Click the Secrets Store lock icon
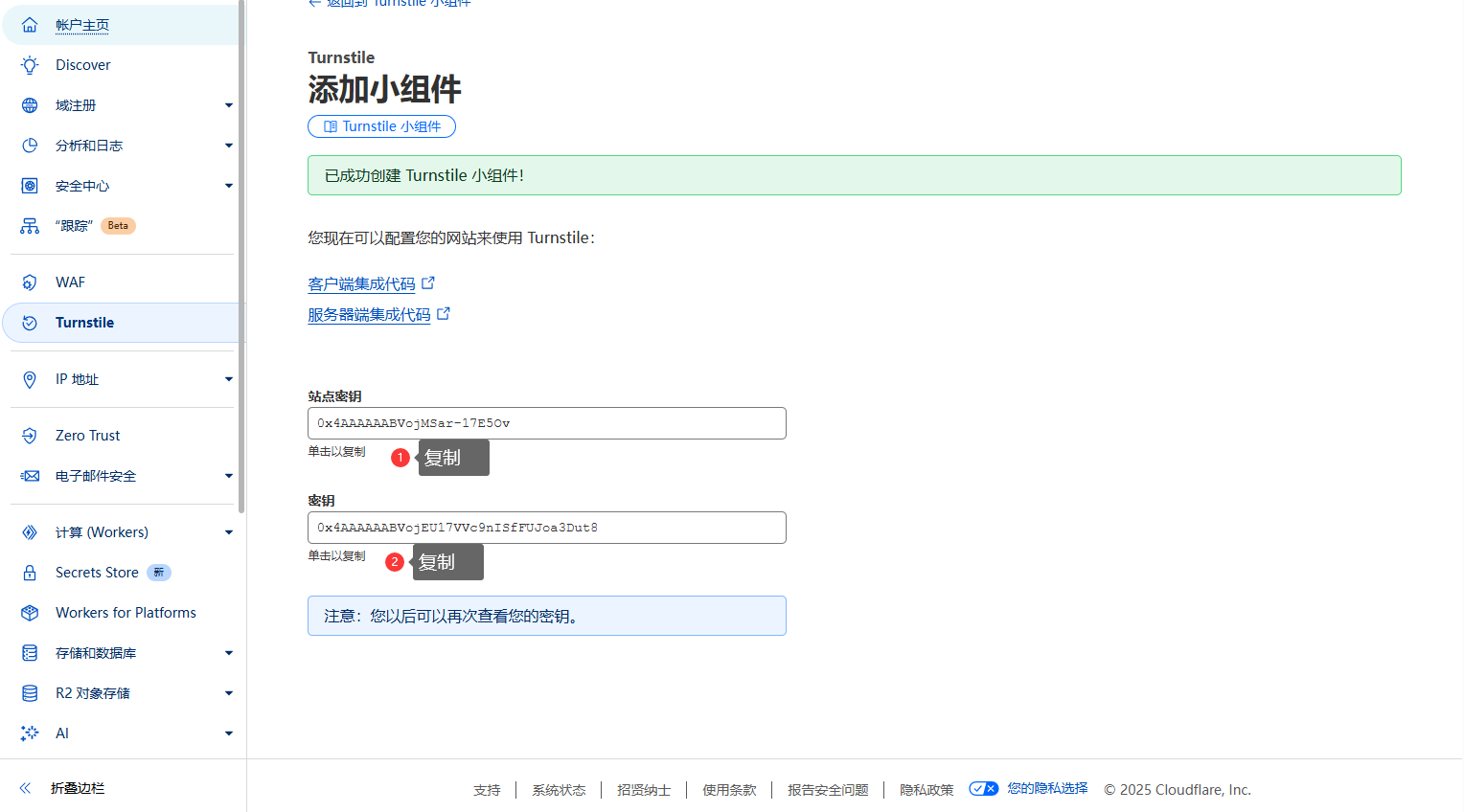 (30, 573)
